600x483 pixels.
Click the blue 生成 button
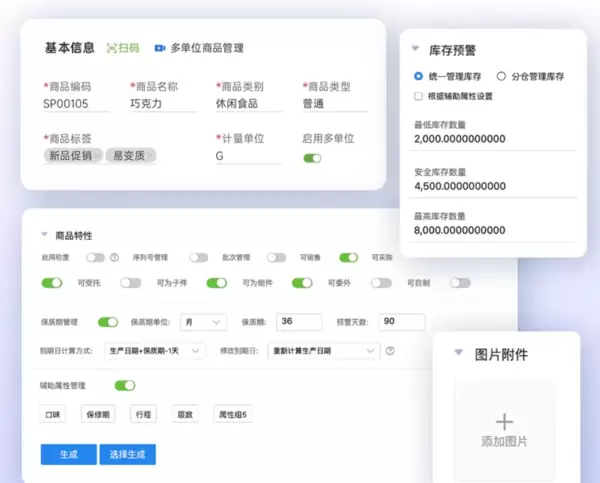pyautogui.click(x=68, y=454)
